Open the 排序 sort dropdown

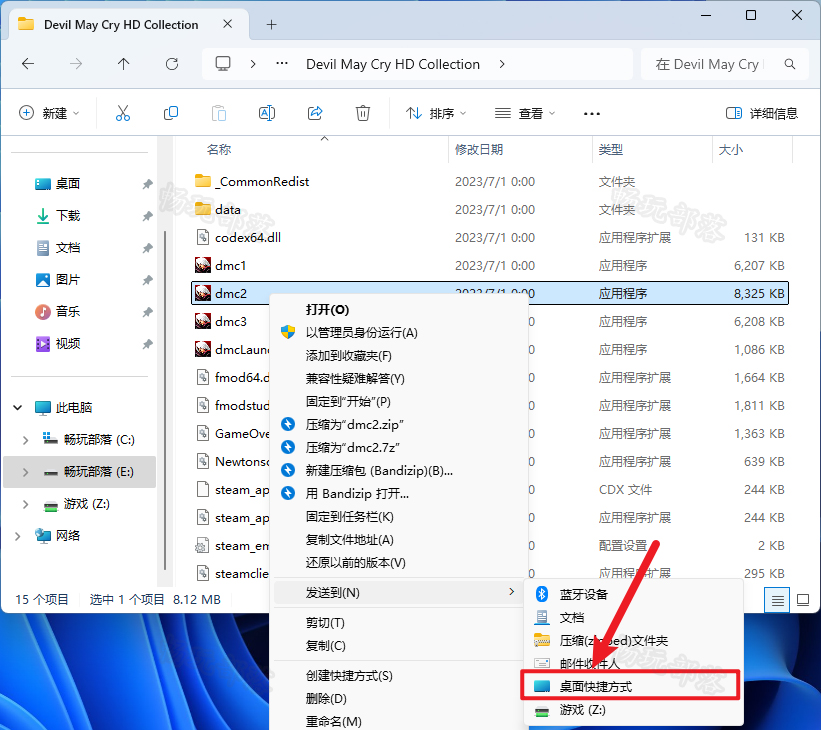(x=436, y=113)
